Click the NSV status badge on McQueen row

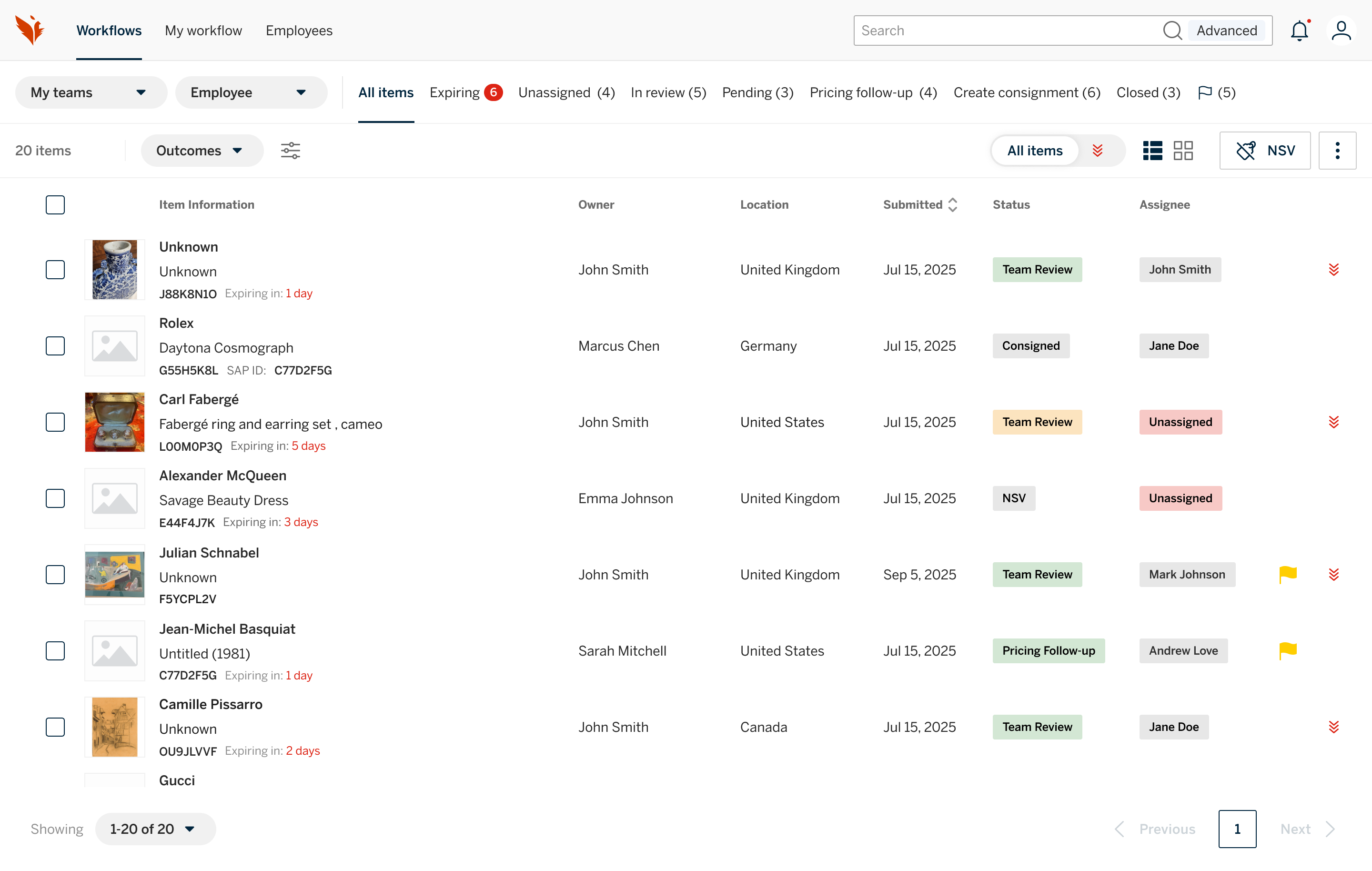click(1014, 498)
